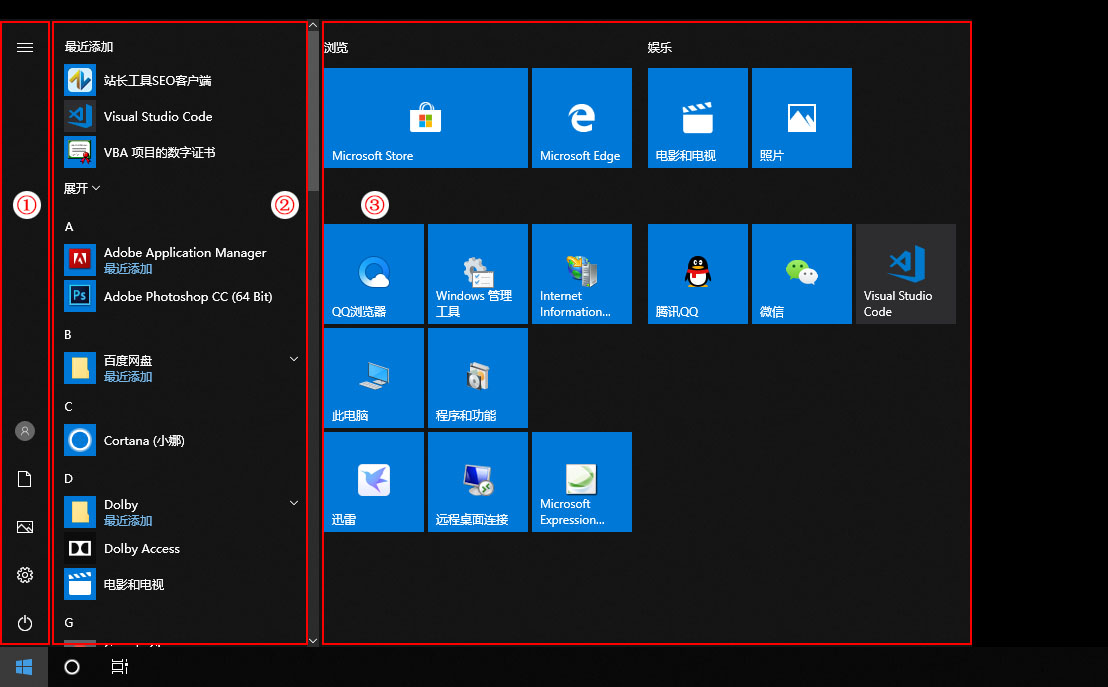Click the letter G section header
Viewport: 1108px width, 687px height.
69,623
